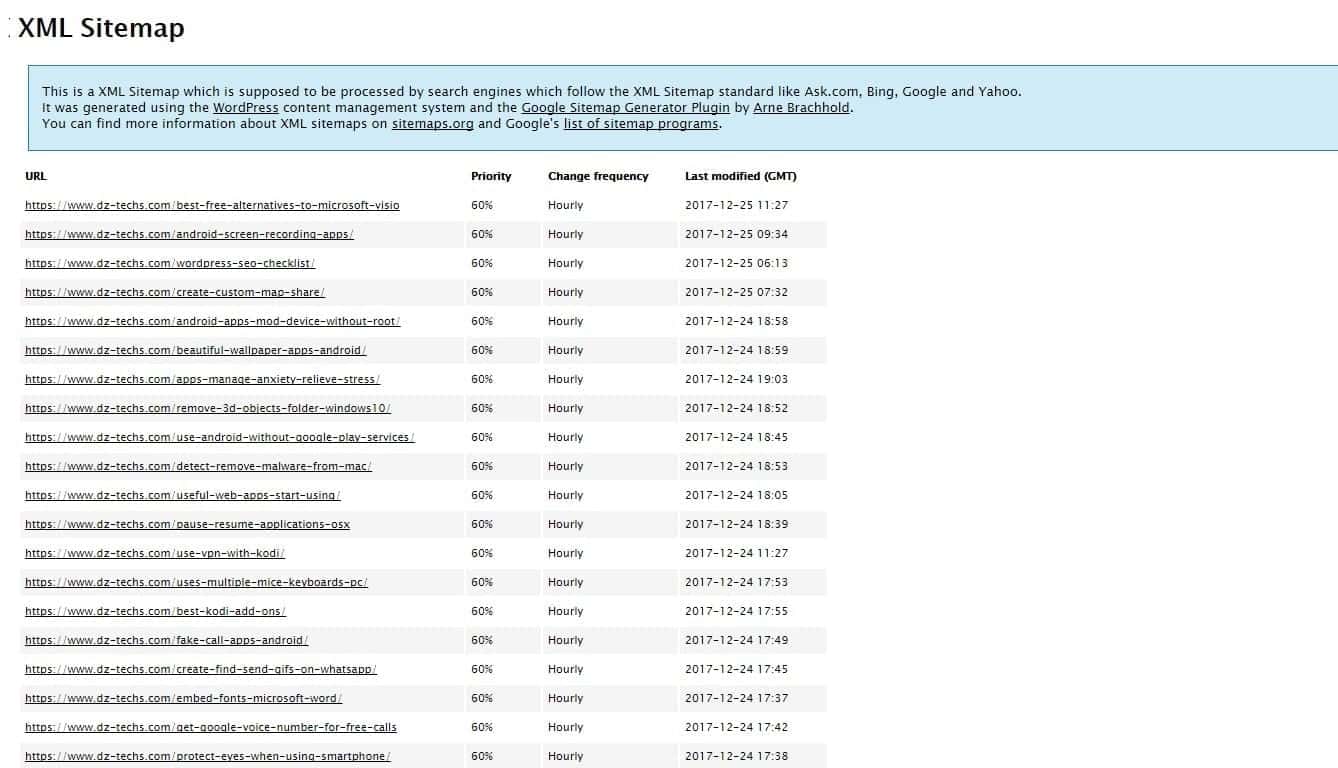Select date 2017-12-24 17:37
Image resolution: width=1338 pixels, height=768 pixels.
point(736,698)
